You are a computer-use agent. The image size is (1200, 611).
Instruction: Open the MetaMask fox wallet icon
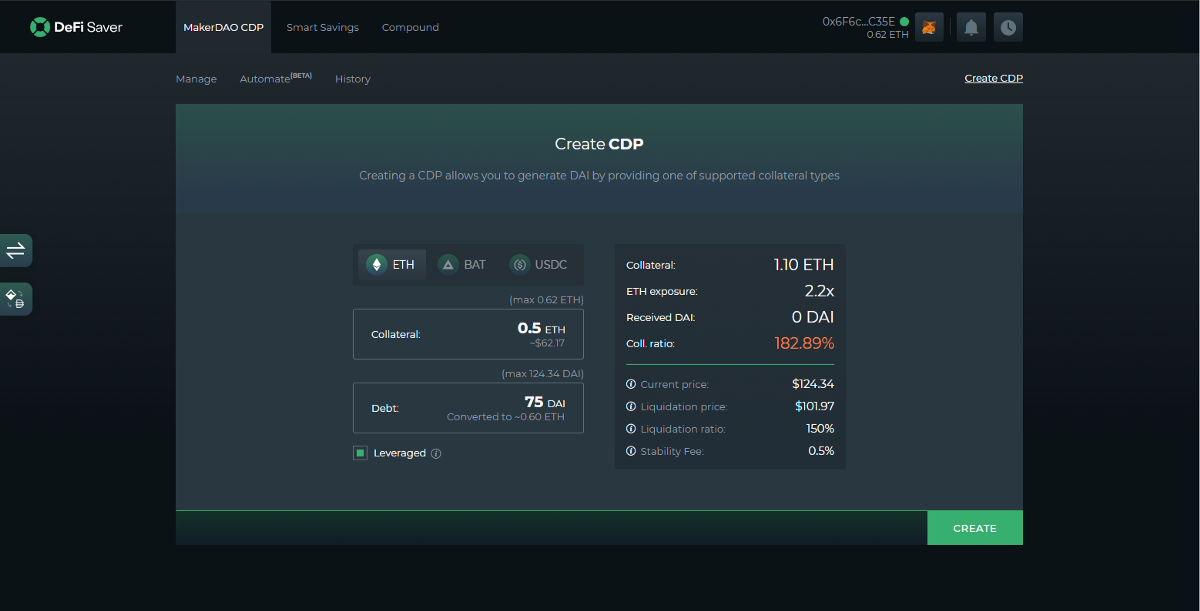point(930,27)
